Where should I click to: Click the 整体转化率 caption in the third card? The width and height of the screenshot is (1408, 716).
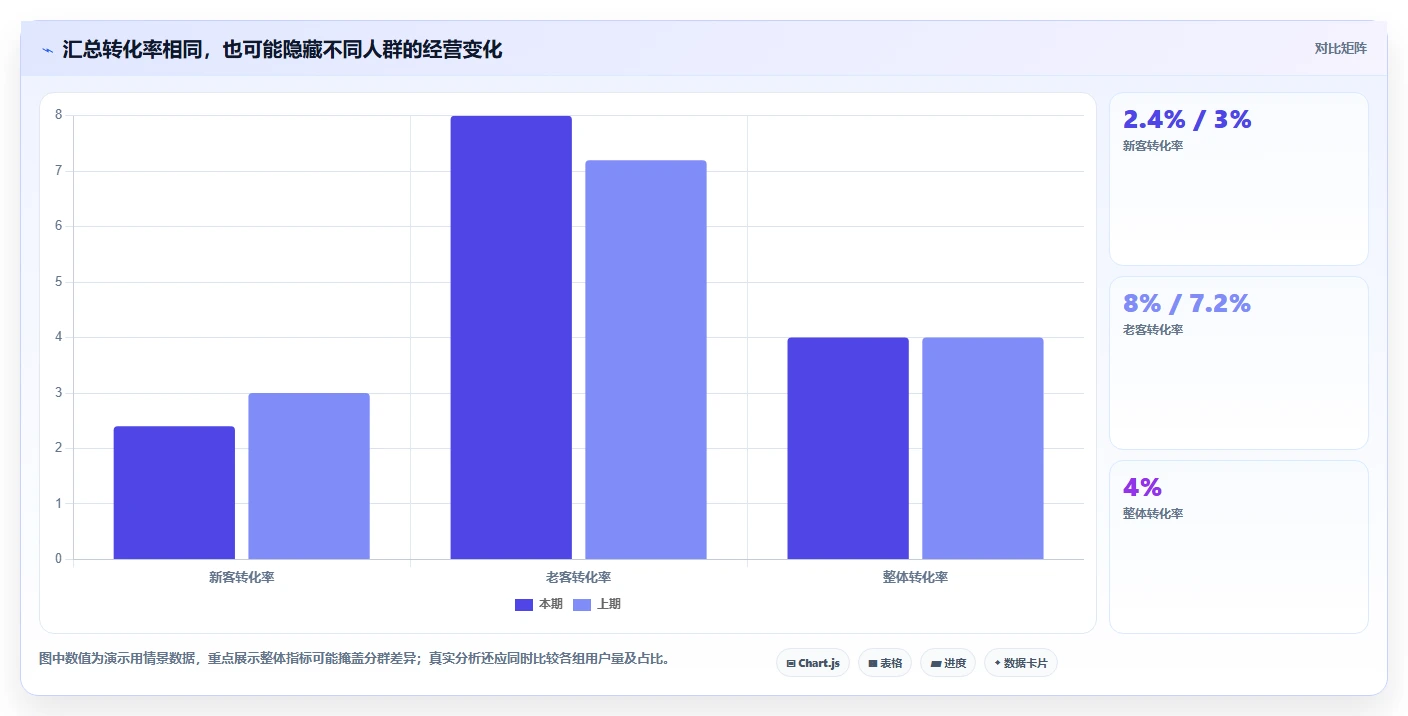coord(1153,514)
